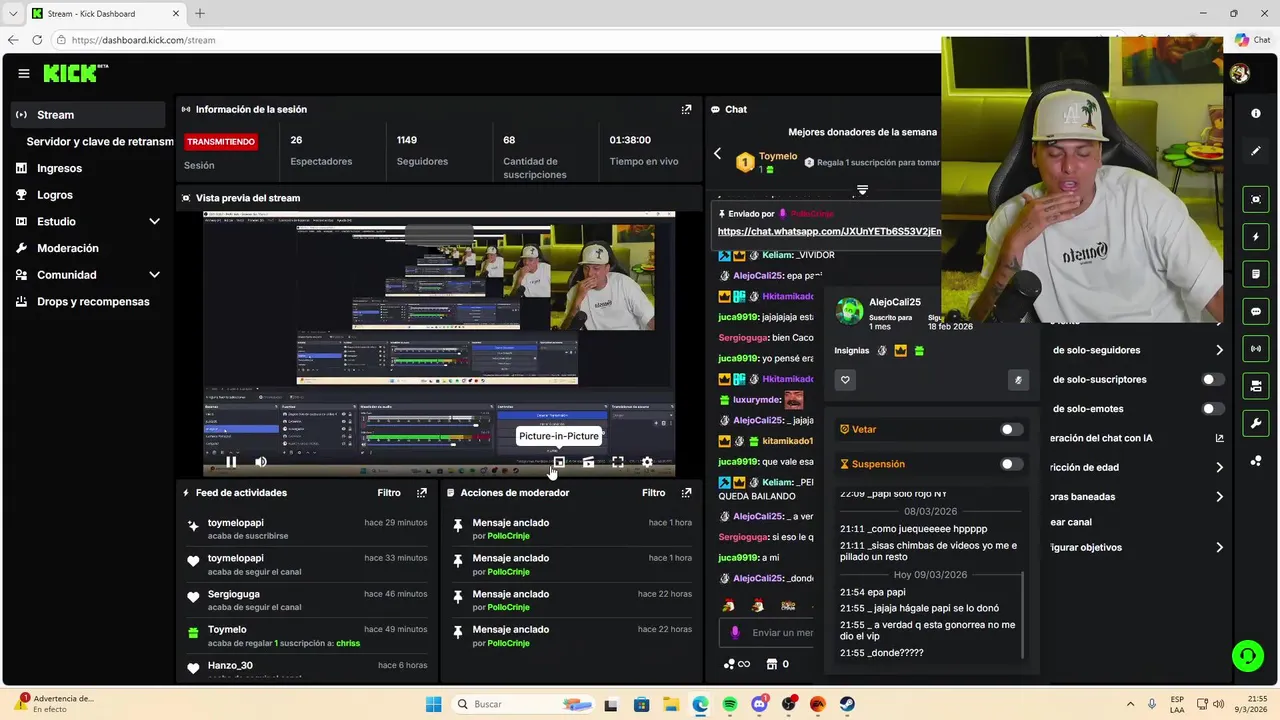
Task: Click the camera clip icon in right sidebar
Action: 1256,386
